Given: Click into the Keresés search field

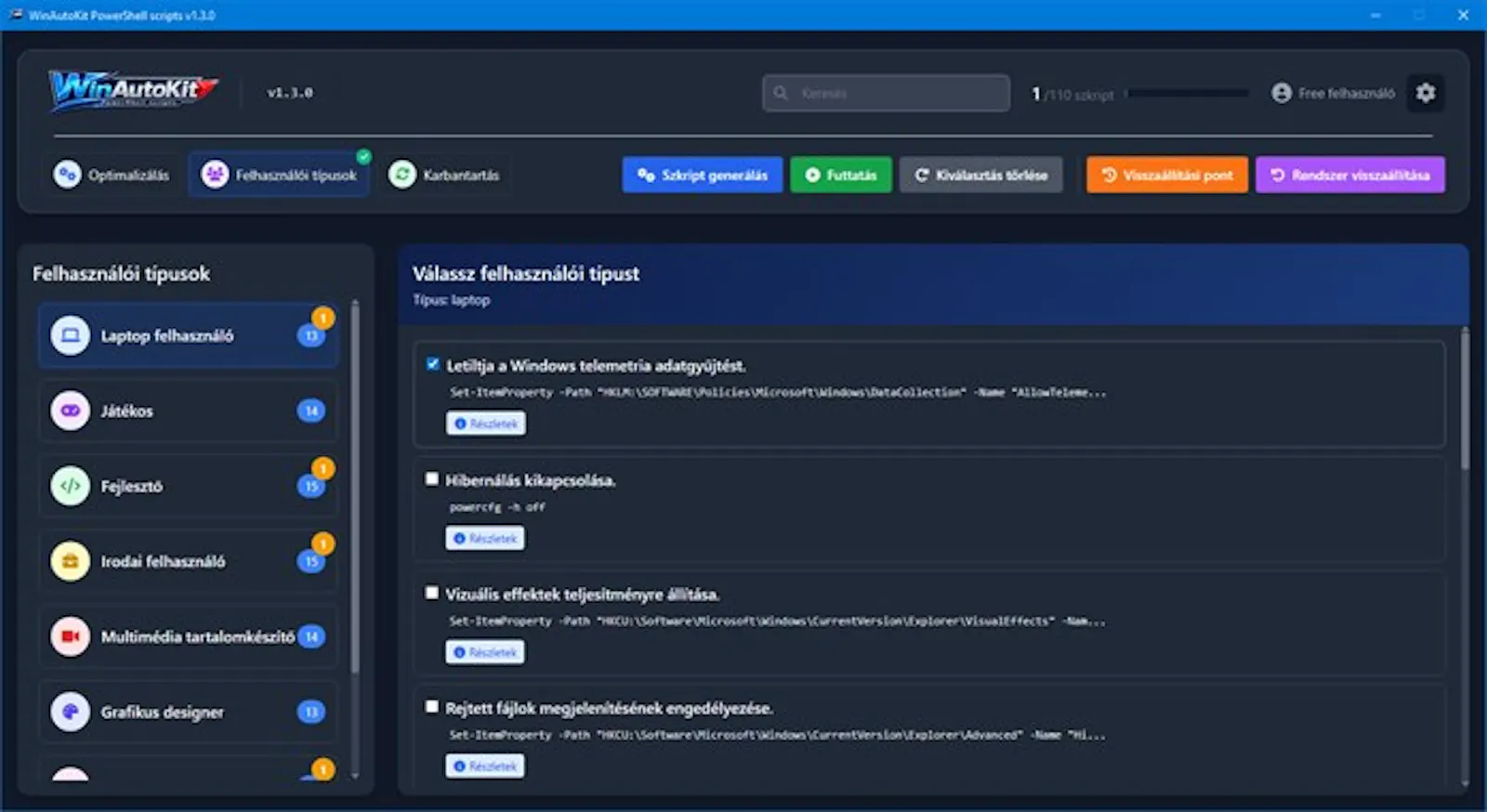Looking at the screenshot, I should 887,93.
